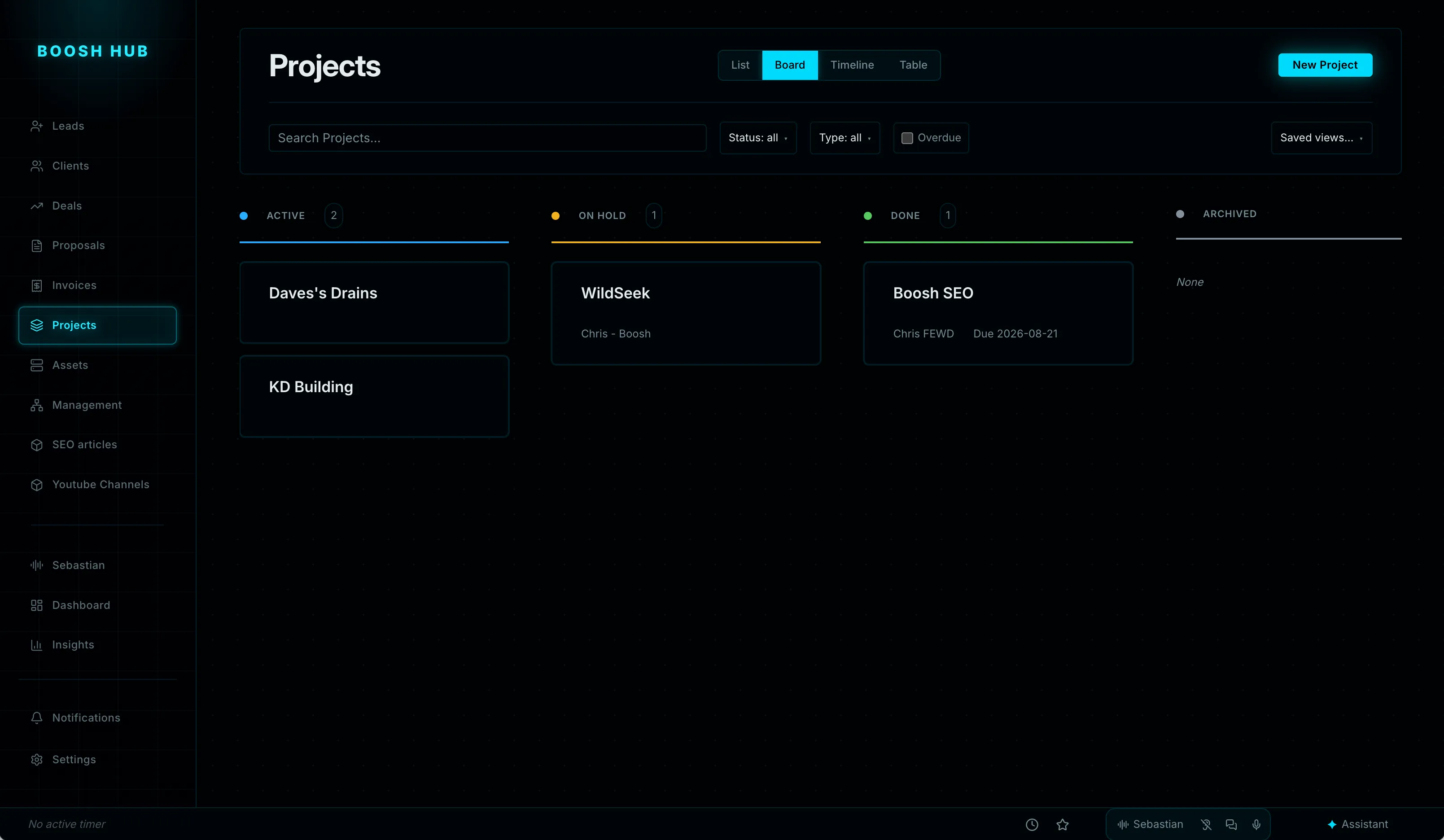Viewport: 1444px width, 840px height.
Task: Open the timer clock icon in bottom bar
Action: click(1032, 825)
